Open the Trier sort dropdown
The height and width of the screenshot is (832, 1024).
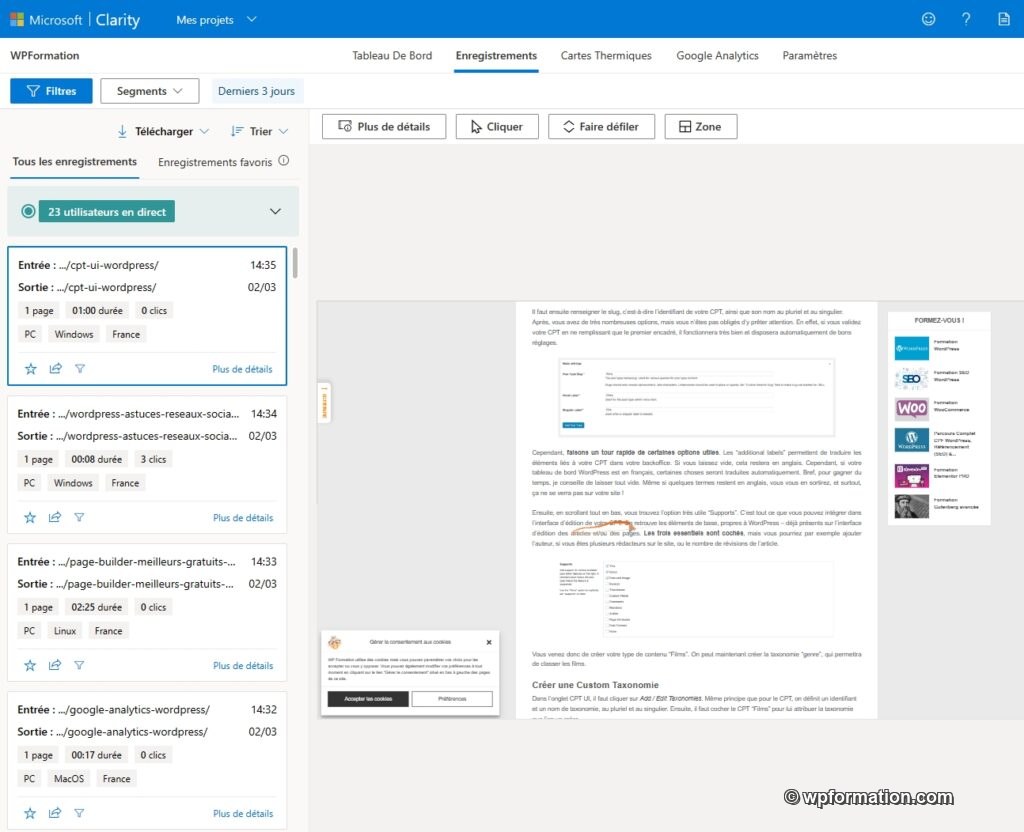pos(259,131)
